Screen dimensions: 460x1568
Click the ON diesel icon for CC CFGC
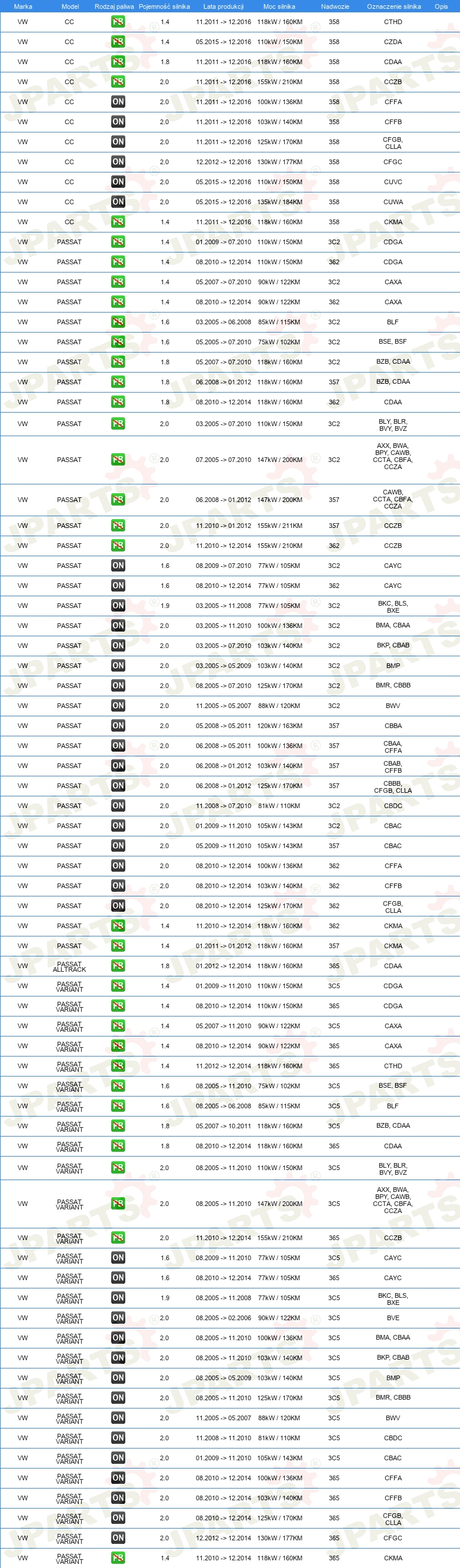coord(118,162)
